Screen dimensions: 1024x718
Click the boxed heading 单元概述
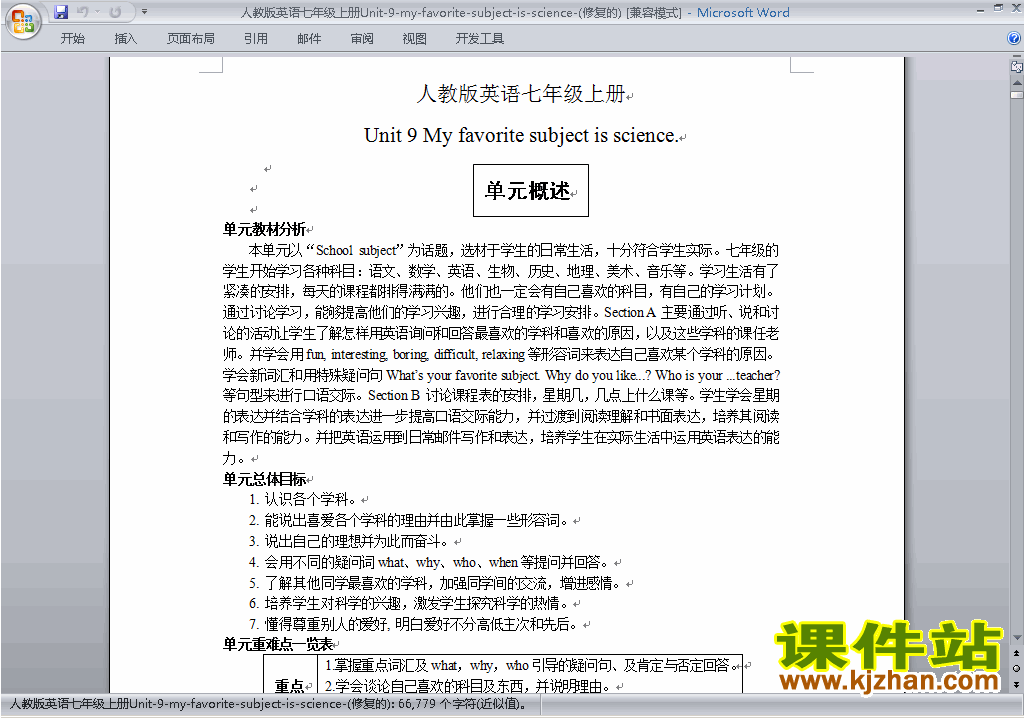530,190
